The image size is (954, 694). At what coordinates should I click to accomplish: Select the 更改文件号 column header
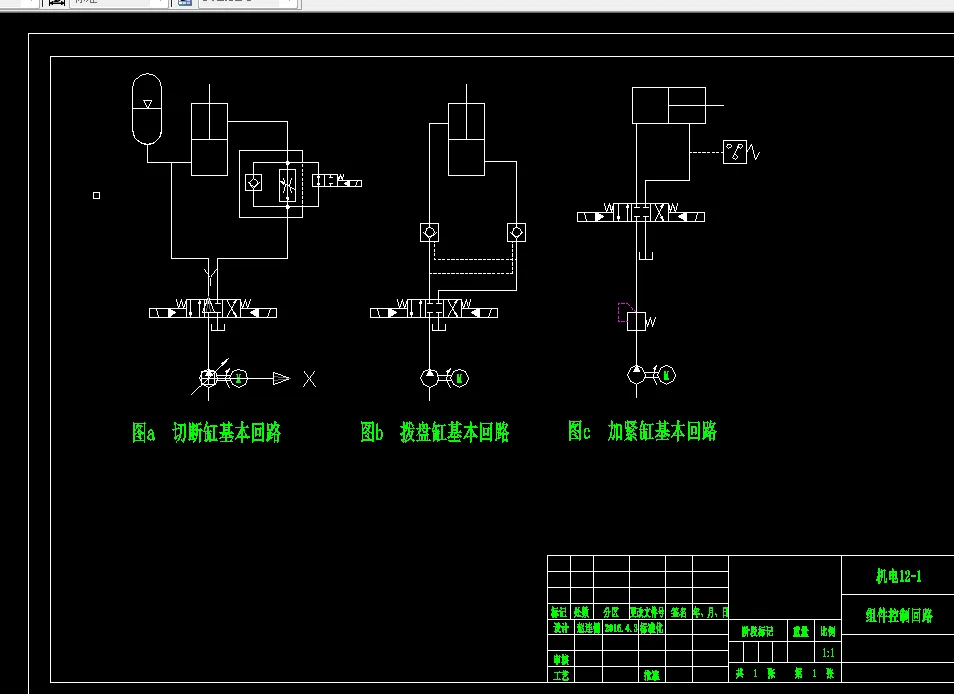point(647,612)
